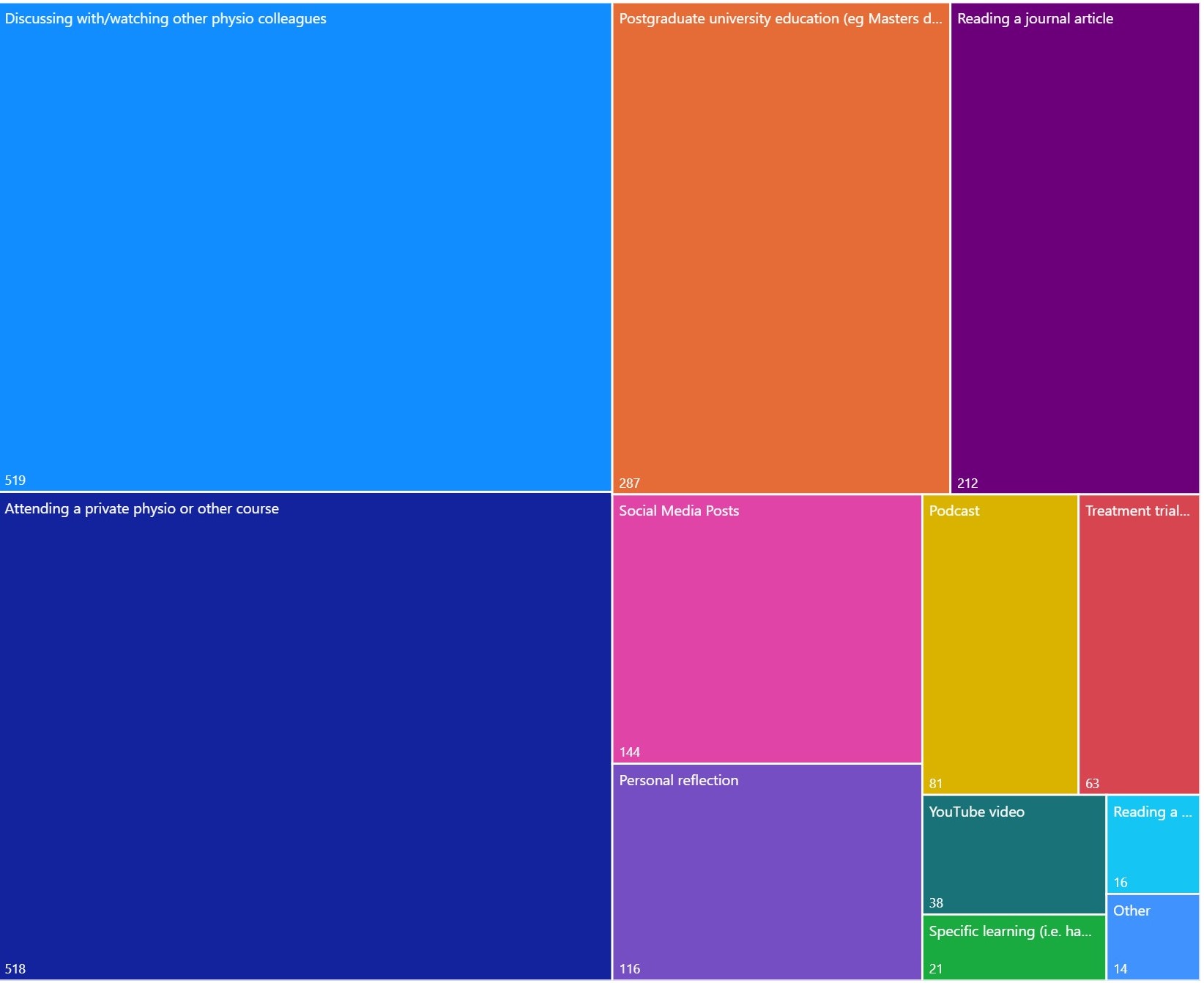This screenshot has width=1204, height=983.
Task: Select the yellow Podcast tile
Action: [1000, 645]
